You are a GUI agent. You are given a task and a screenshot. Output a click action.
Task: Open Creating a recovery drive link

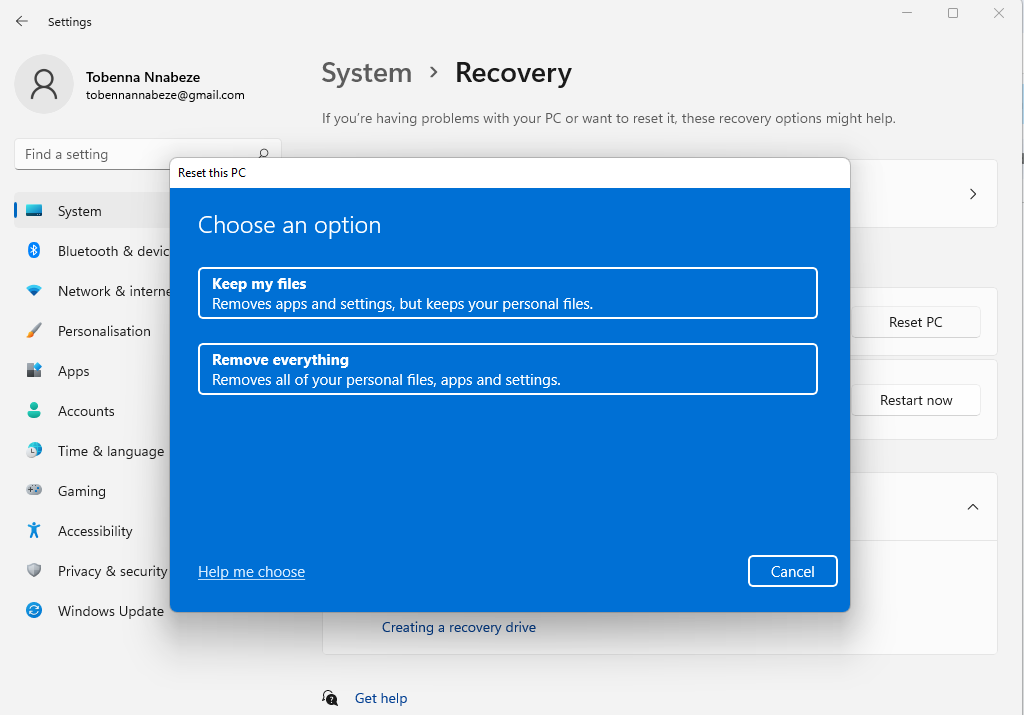(x=458, y=627)
